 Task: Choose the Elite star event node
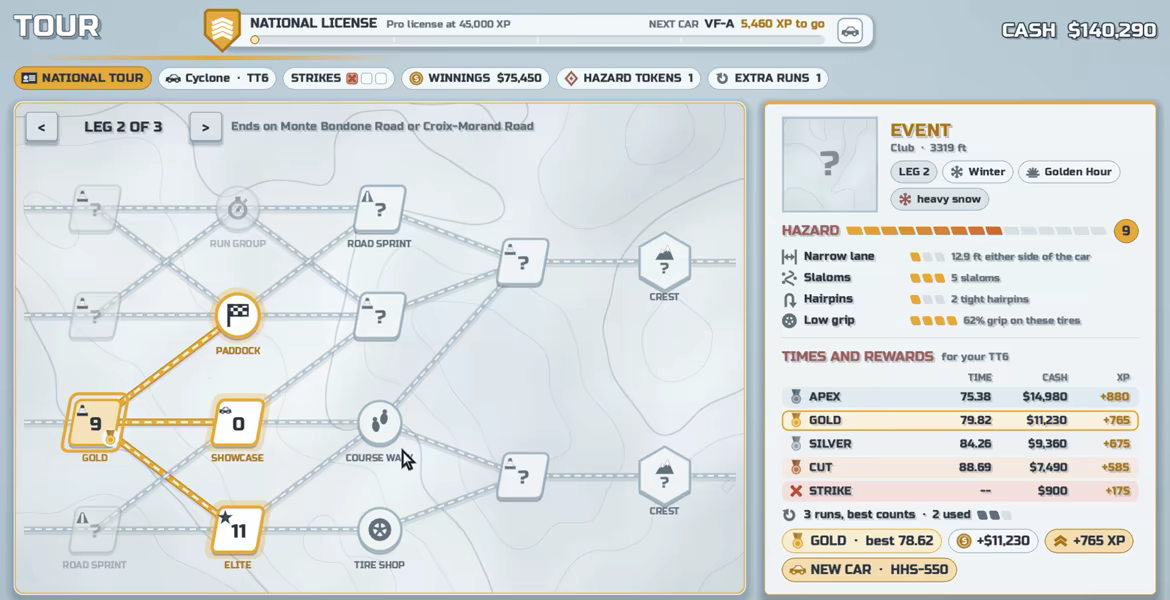coord(238,531)
